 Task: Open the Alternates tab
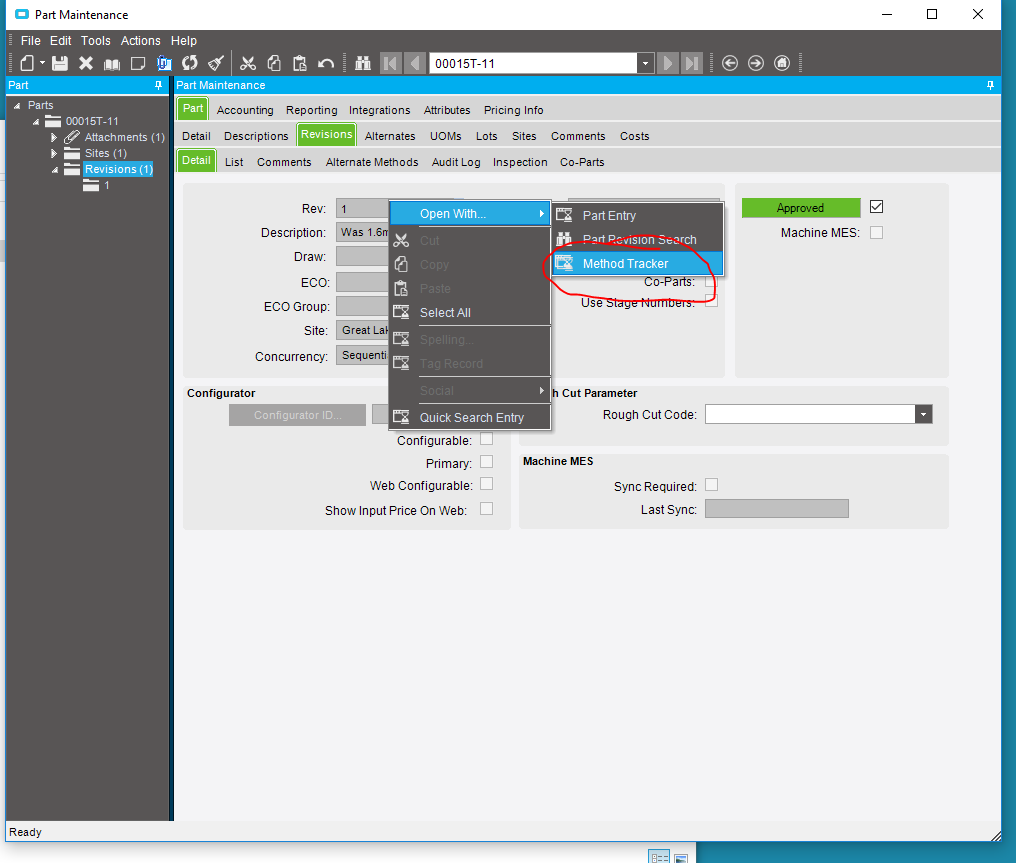(x=389, y=136)
